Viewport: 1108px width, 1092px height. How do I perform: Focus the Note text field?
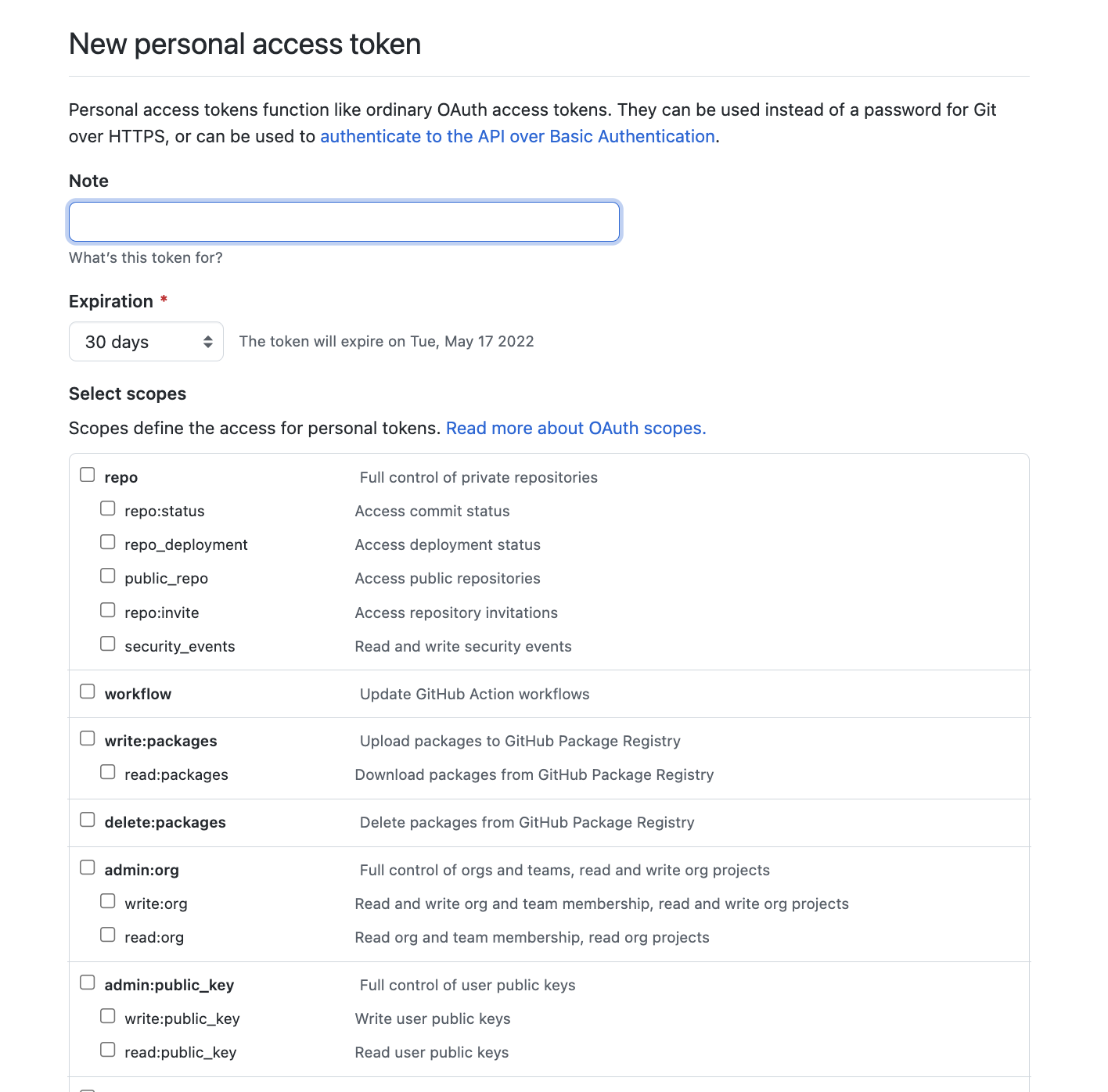point(344,222)
